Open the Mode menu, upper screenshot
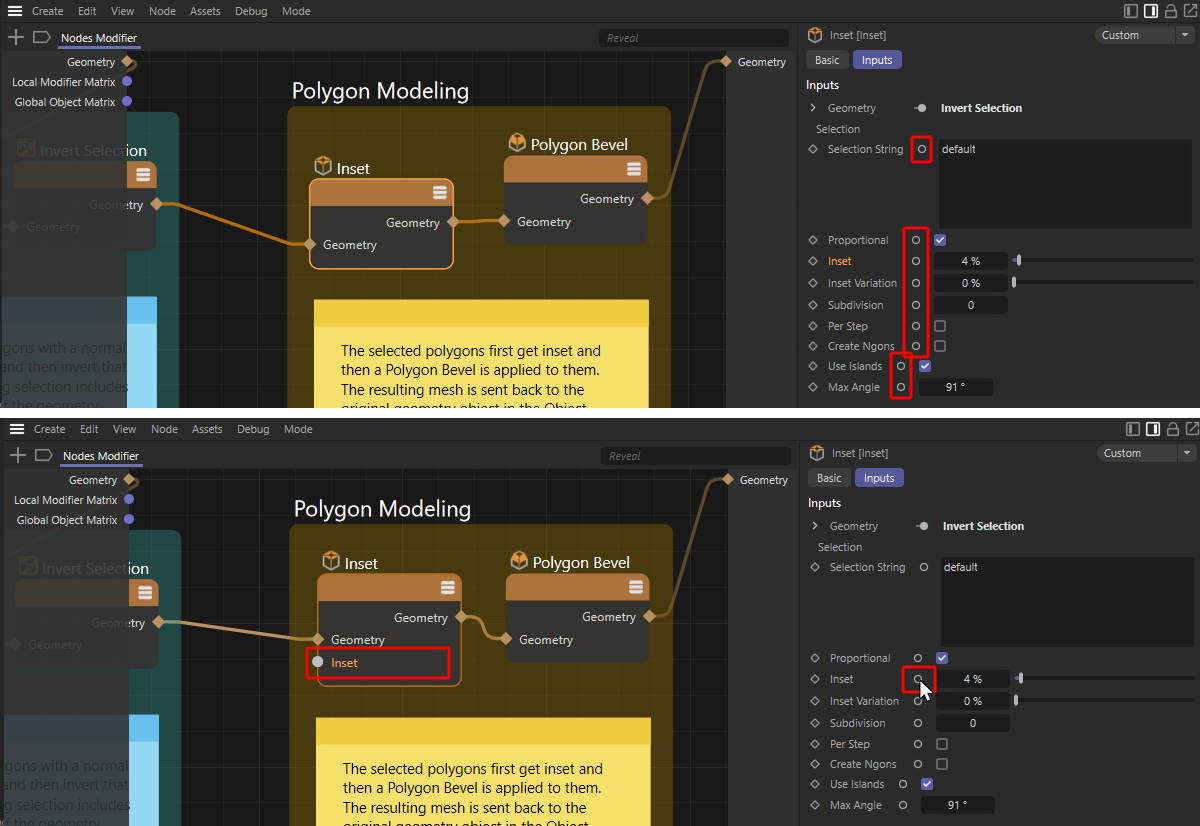The image size is (1200, 826). 296,11
